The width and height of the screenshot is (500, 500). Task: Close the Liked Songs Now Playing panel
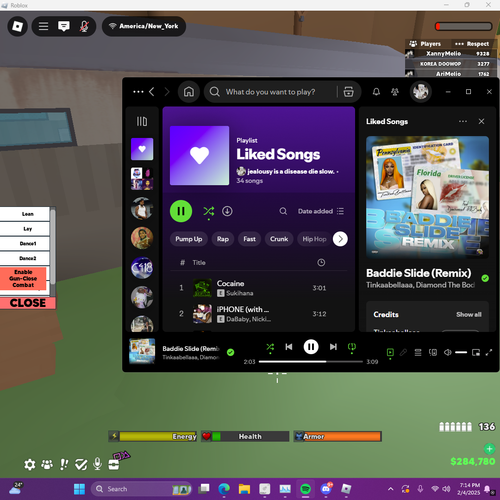(481, 121)
